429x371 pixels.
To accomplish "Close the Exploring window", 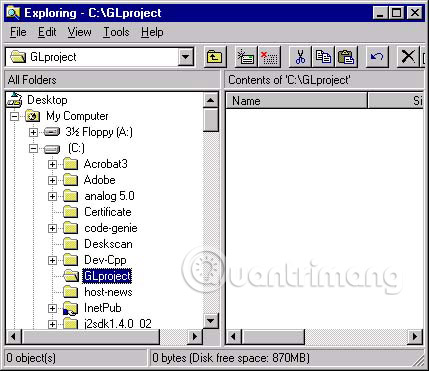I will [415, 13].
